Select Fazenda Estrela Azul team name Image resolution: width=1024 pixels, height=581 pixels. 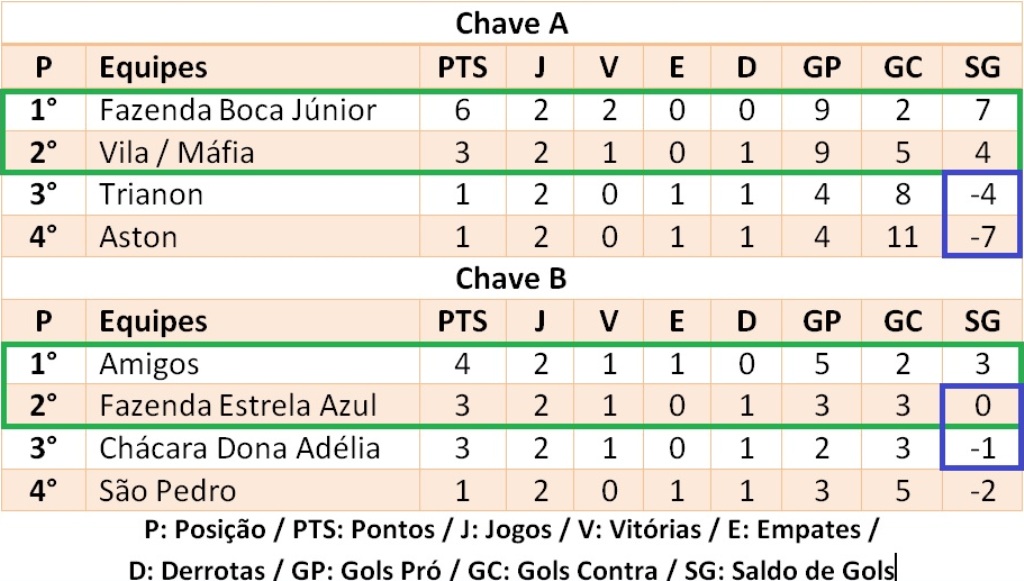(x=238, y=406)
